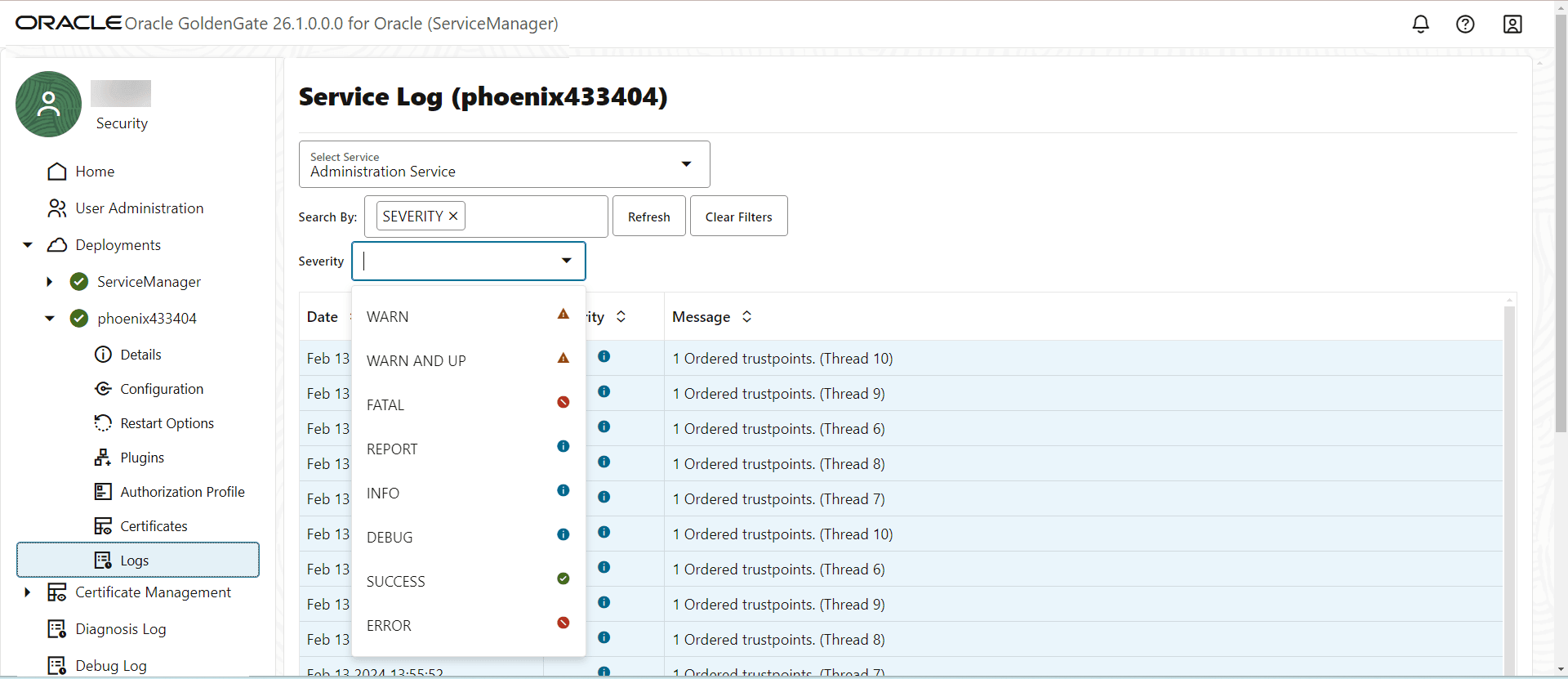Expand the ServiceManager deployment arrow
This screenshot has width=1568, height=679.
49,282
